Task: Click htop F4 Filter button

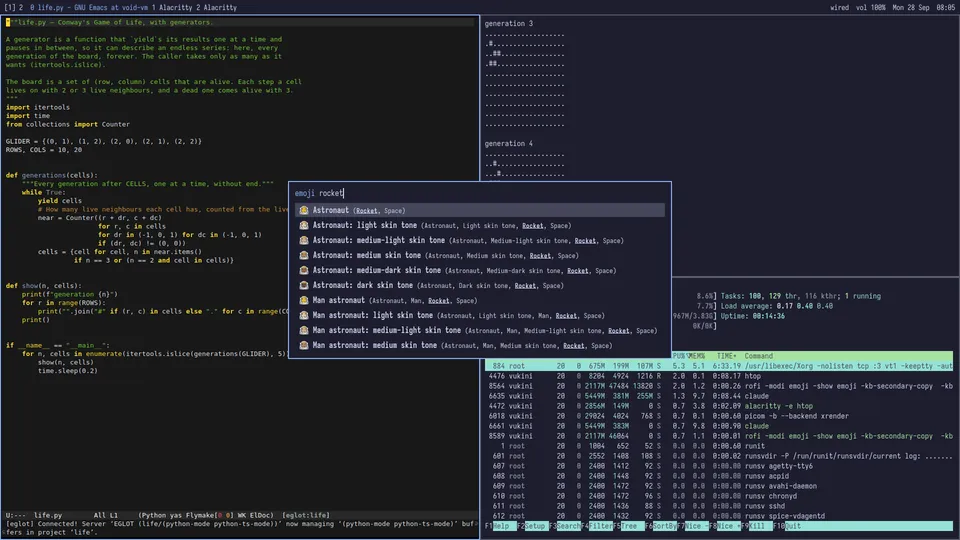Action: tap(597, 526)
